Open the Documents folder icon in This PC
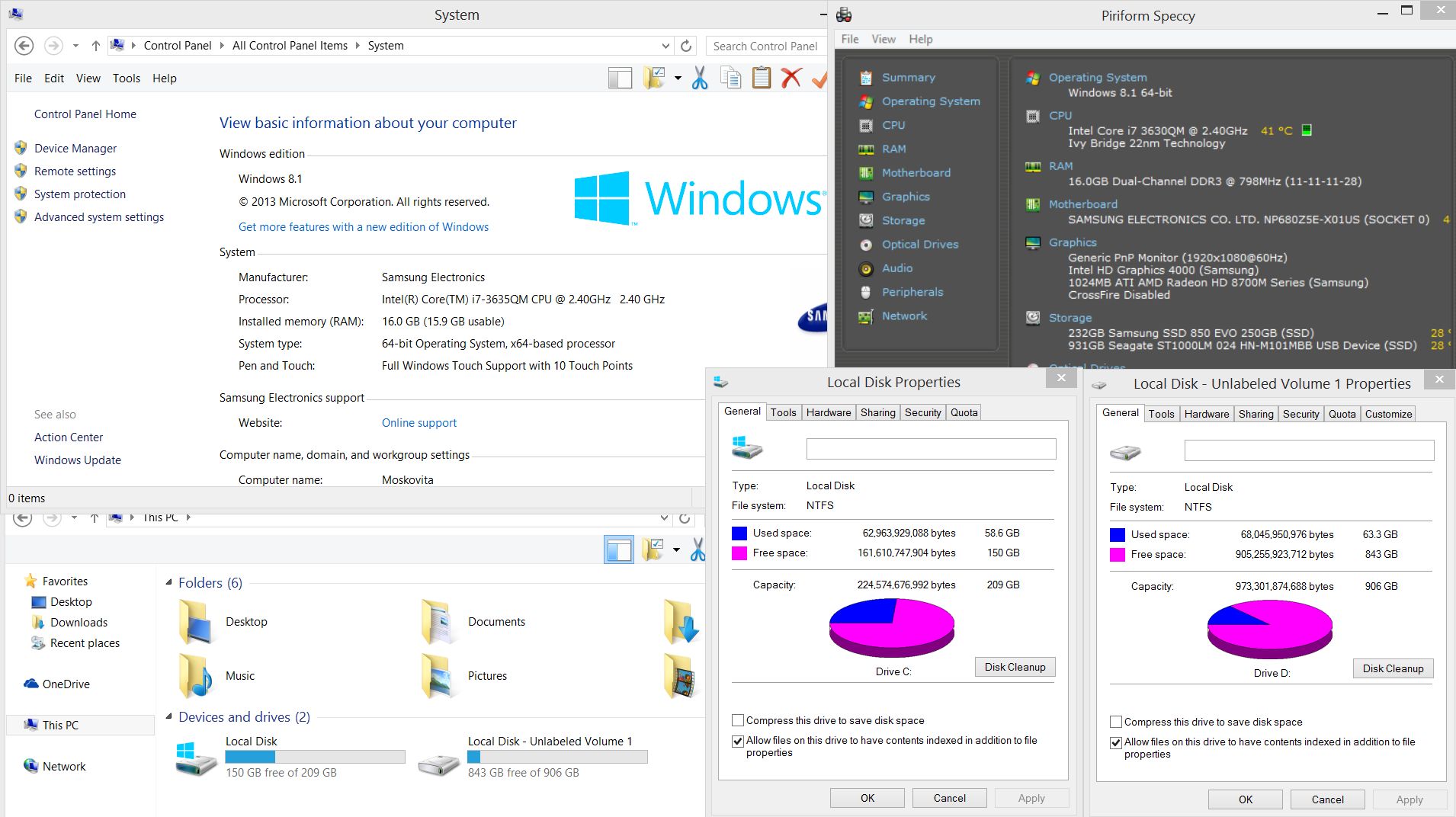Viewport: 1456px width, 817px height. [438, 621]
